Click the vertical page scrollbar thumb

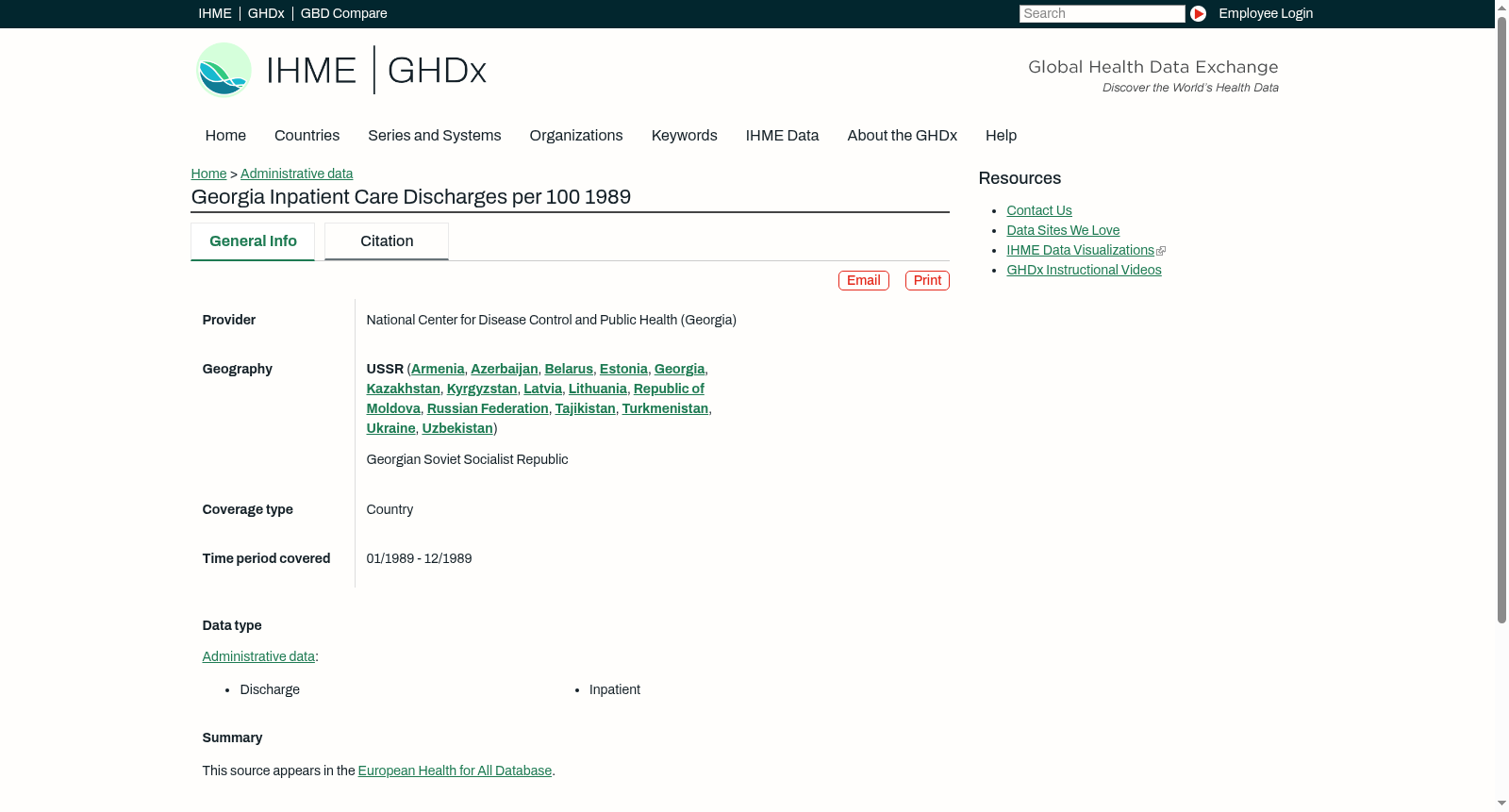coord(1501,319)
